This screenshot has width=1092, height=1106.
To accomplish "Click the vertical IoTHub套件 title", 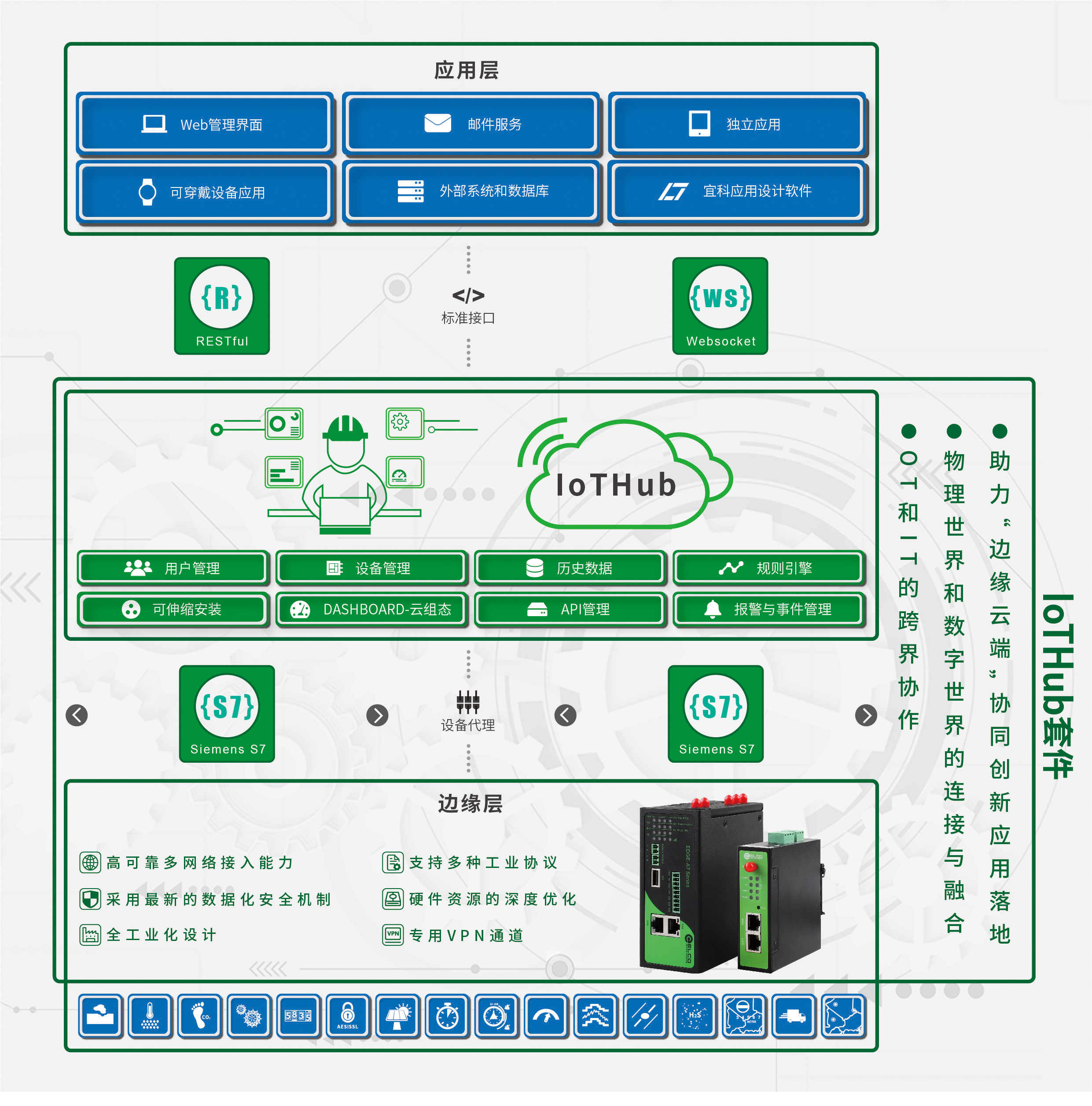I will point(1057,687).
